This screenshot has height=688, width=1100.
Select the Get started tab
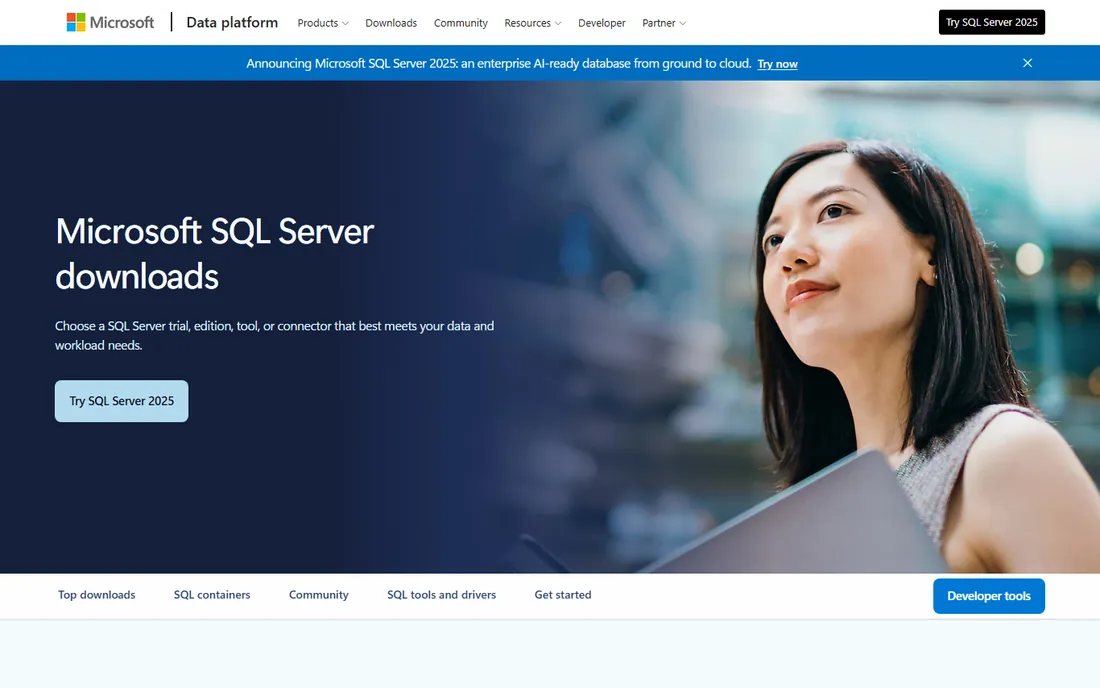(x=563, y=595)
